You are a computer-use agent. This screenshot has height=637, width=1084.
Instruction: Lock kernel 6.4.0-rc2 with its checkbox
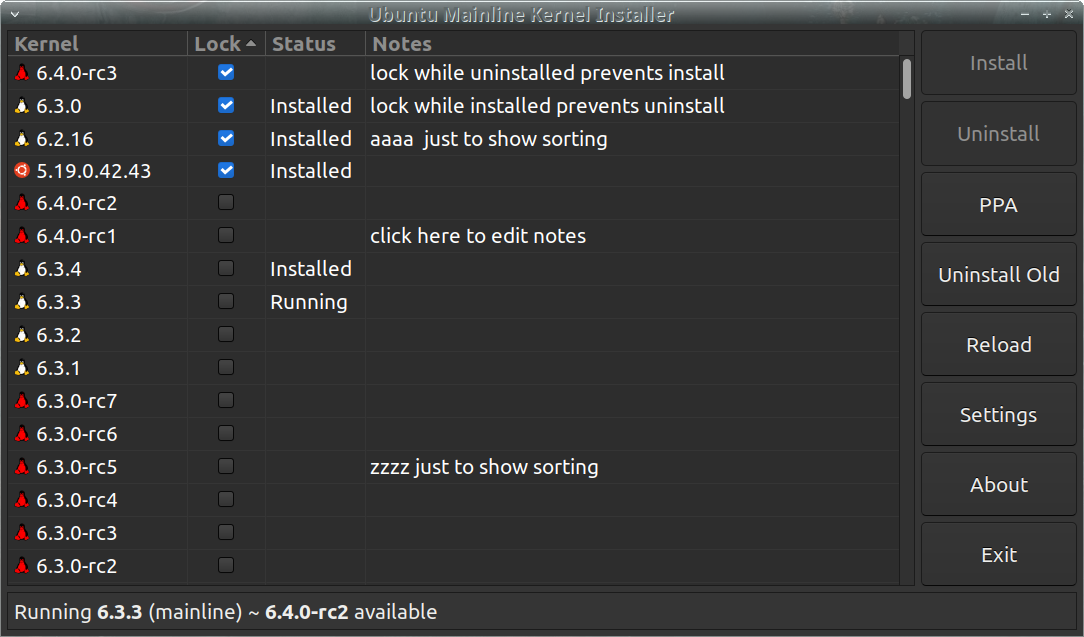226,202
